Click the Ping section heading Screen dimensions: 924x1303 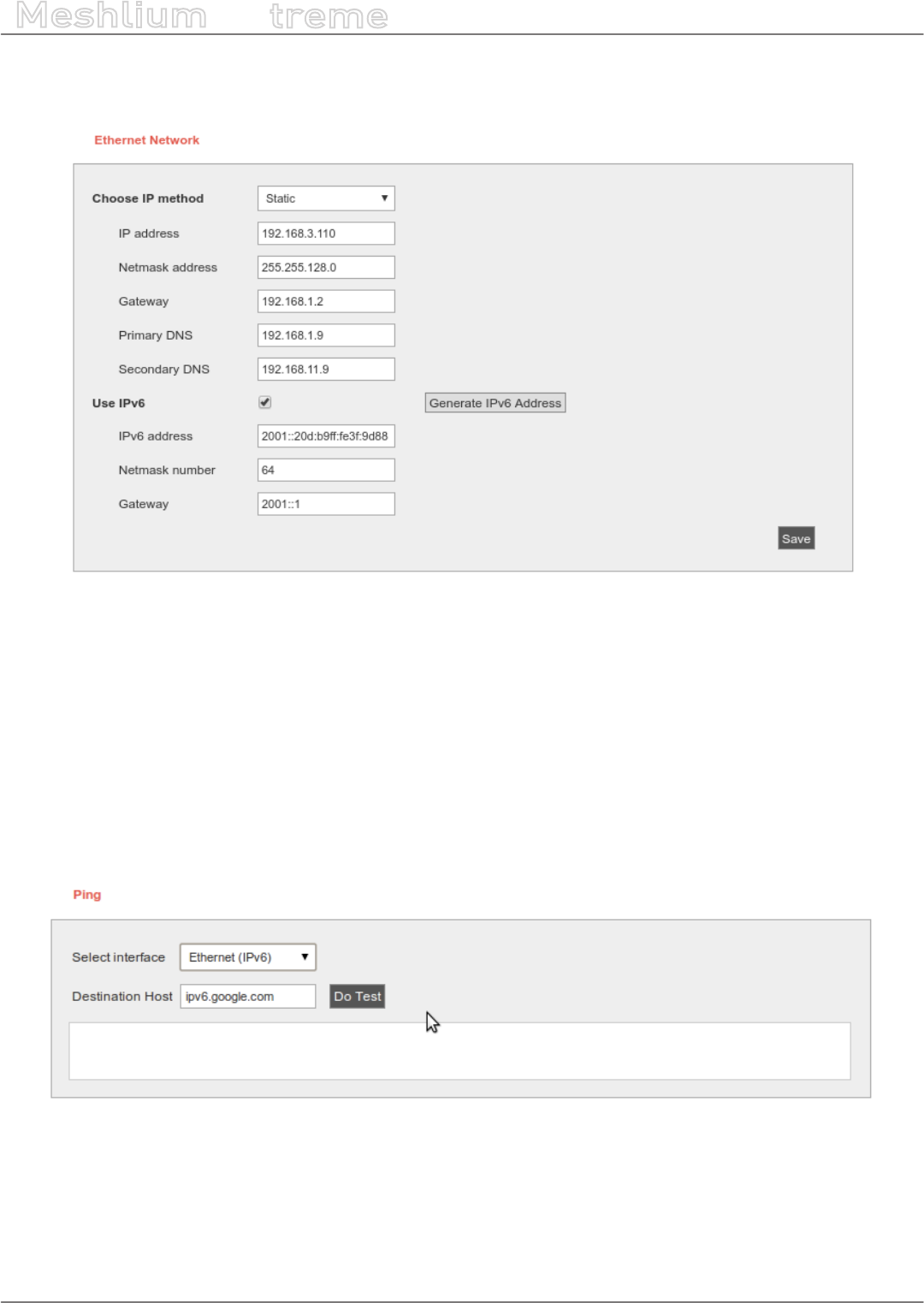tap(87, 895)
